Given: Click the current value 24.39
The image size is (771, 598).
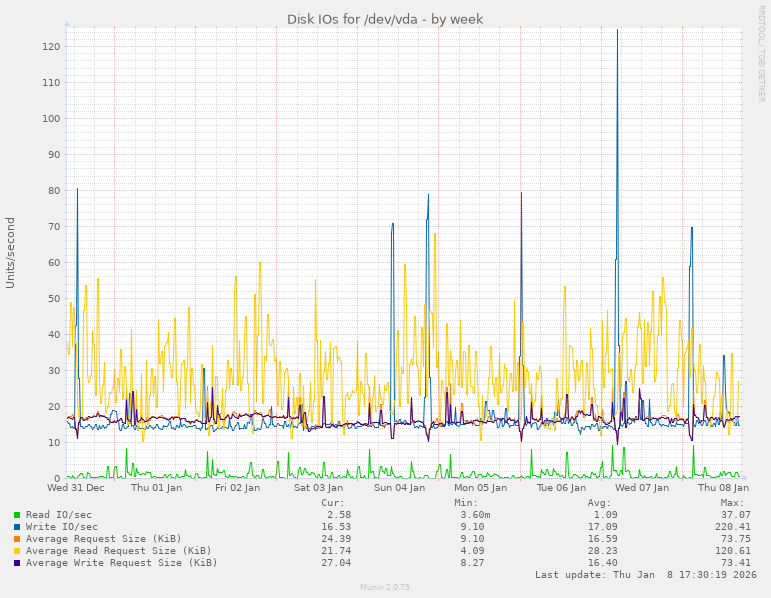Looking at the screenshot, I should [336, 539].
